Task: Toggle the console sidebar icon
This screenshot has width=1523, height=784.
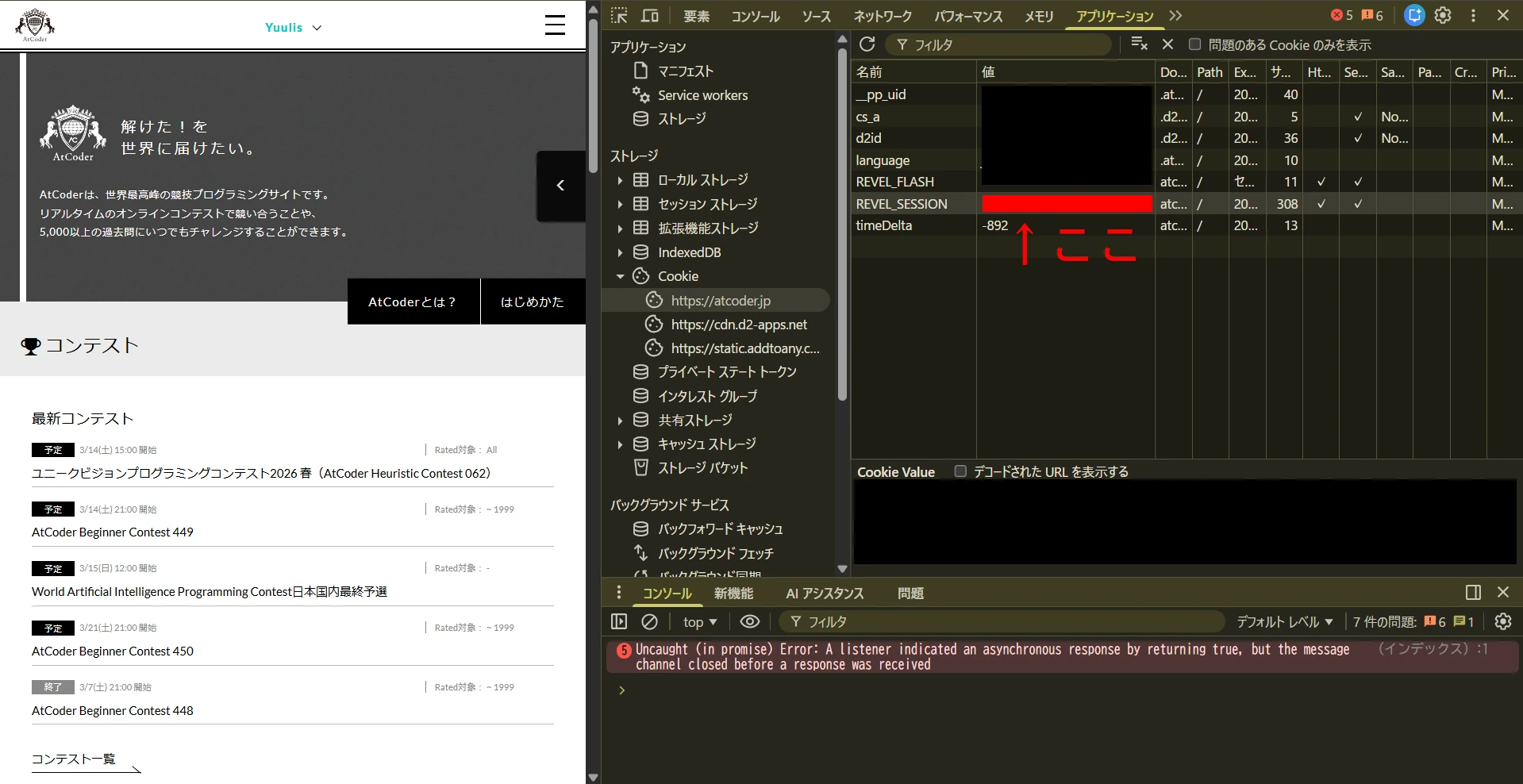Action: click(x=619, y=621)
